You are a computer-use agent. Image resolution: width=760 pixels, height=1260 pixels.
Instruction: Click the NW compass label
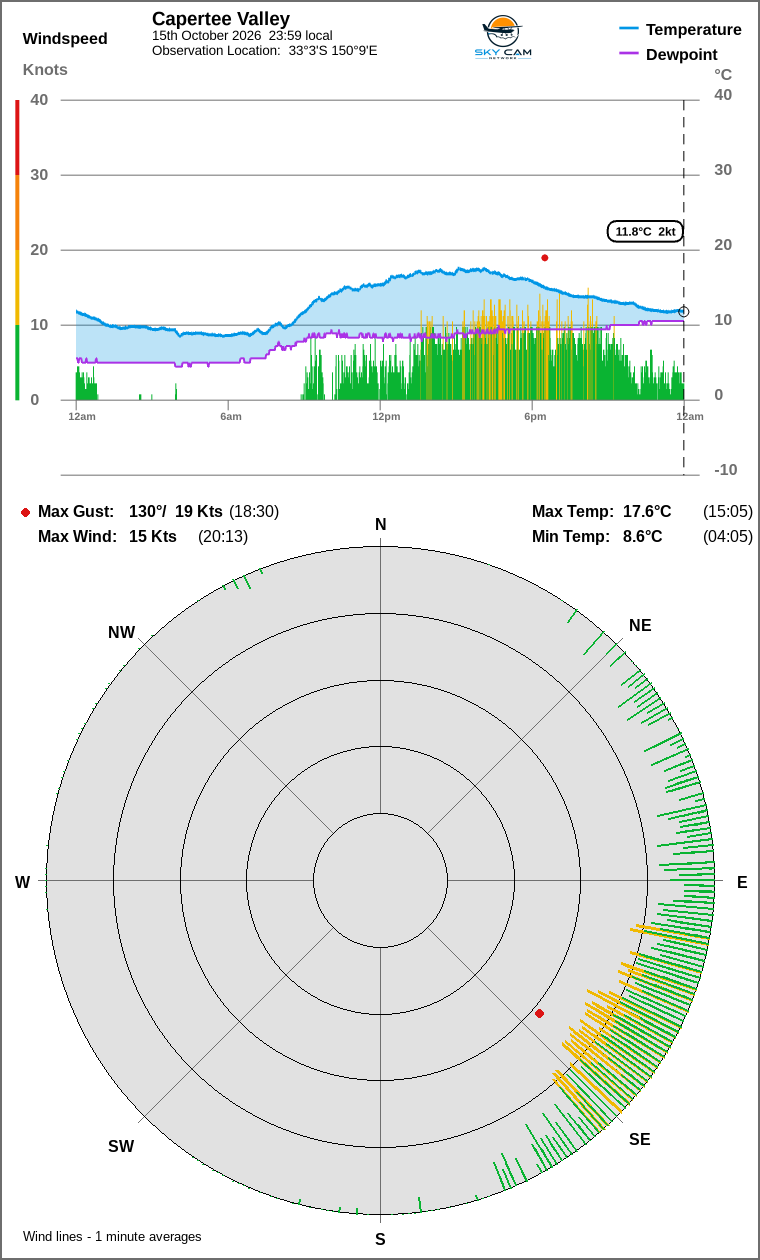point(121,633)
